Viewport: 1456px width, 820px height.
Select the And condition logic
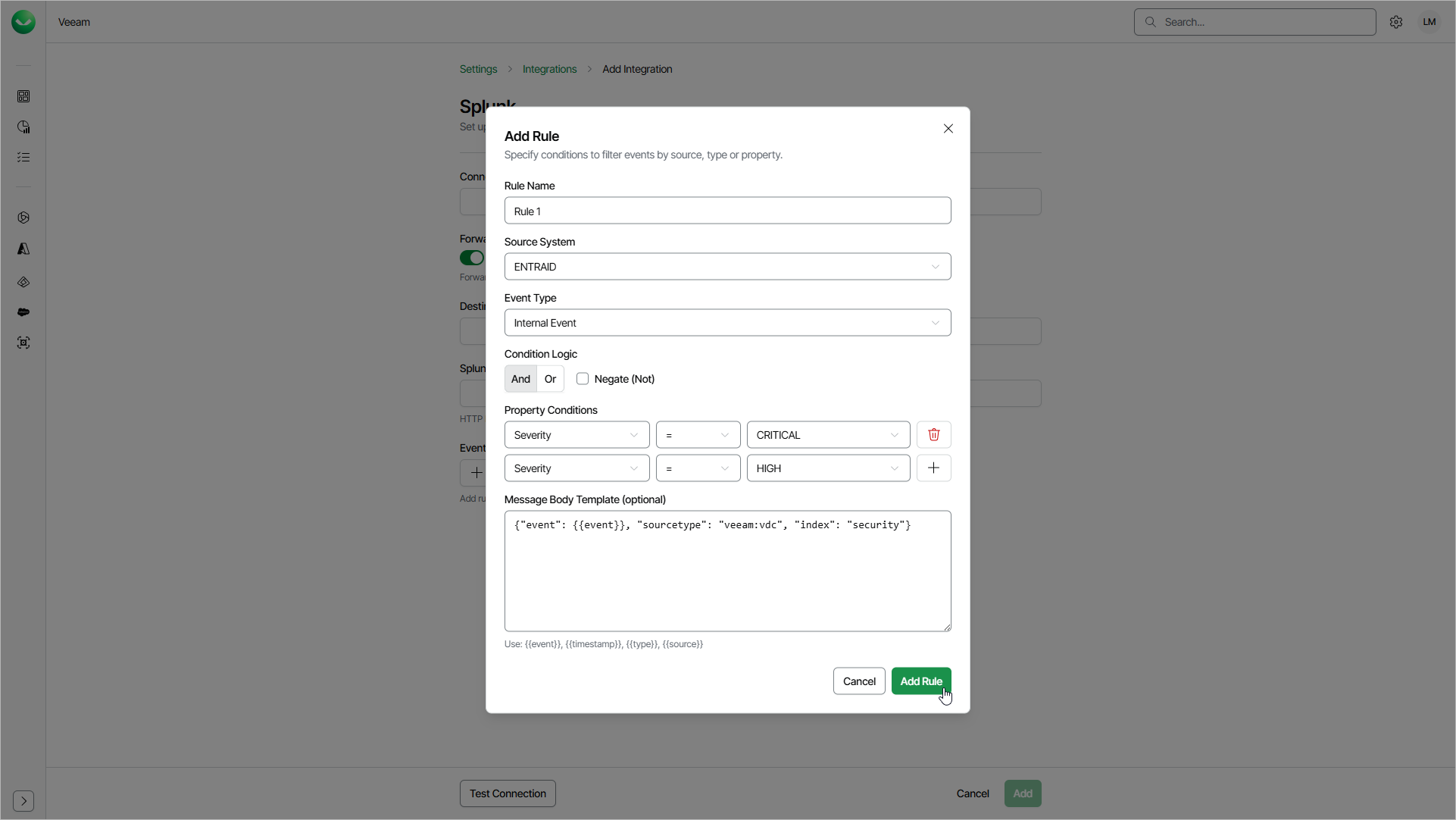520,379
